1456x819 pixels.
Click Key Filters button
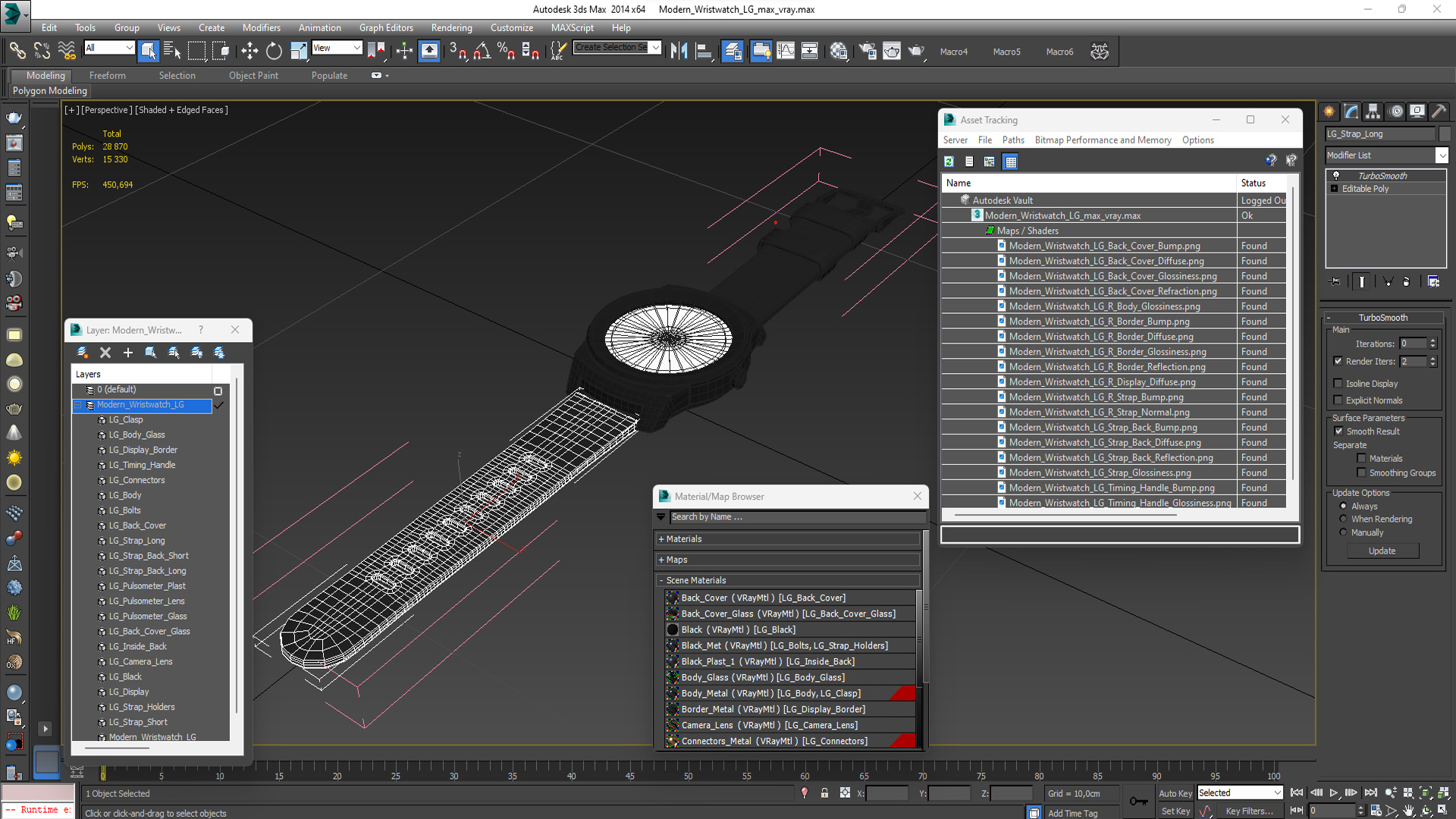point(1248,811)
